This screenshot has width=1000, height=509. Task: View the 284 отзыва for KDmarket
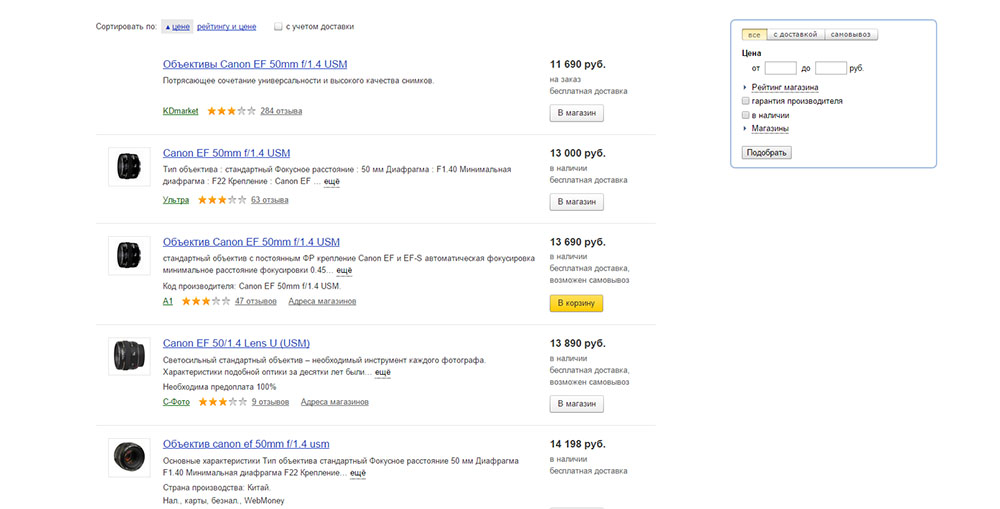click(x=281, y=111)
